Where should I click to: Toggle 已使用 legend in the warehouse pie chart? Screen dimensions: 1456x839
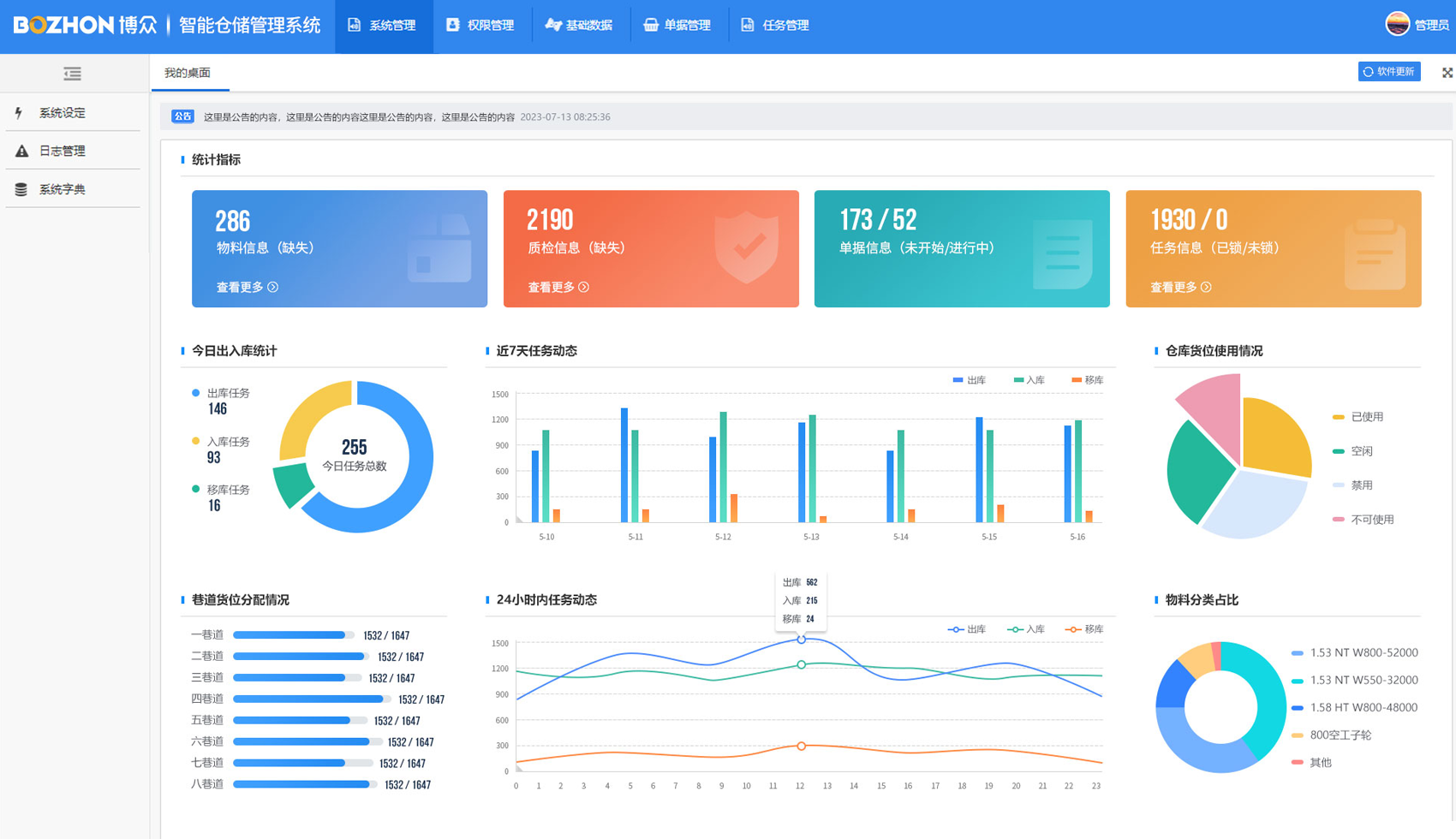[1358, 417]
